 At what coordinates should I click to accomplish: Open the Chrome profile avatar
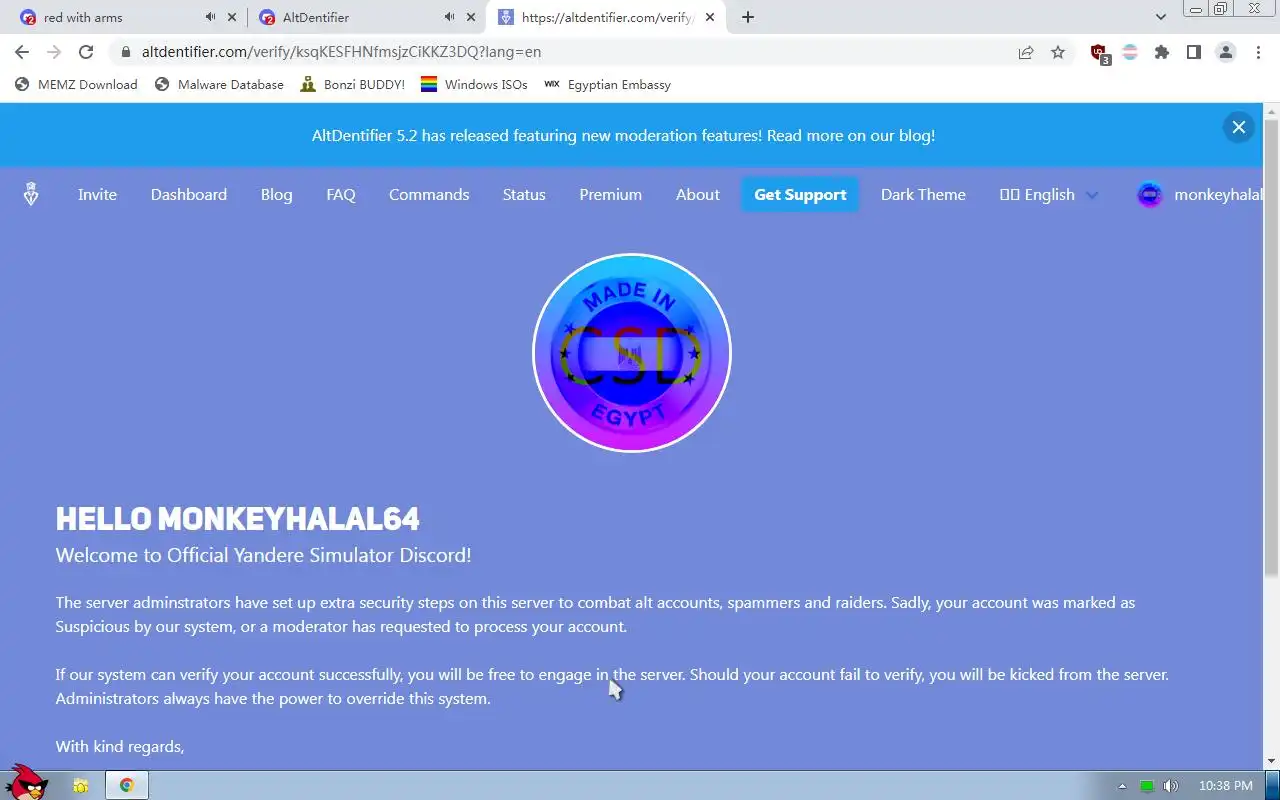tap(1226, 52)
